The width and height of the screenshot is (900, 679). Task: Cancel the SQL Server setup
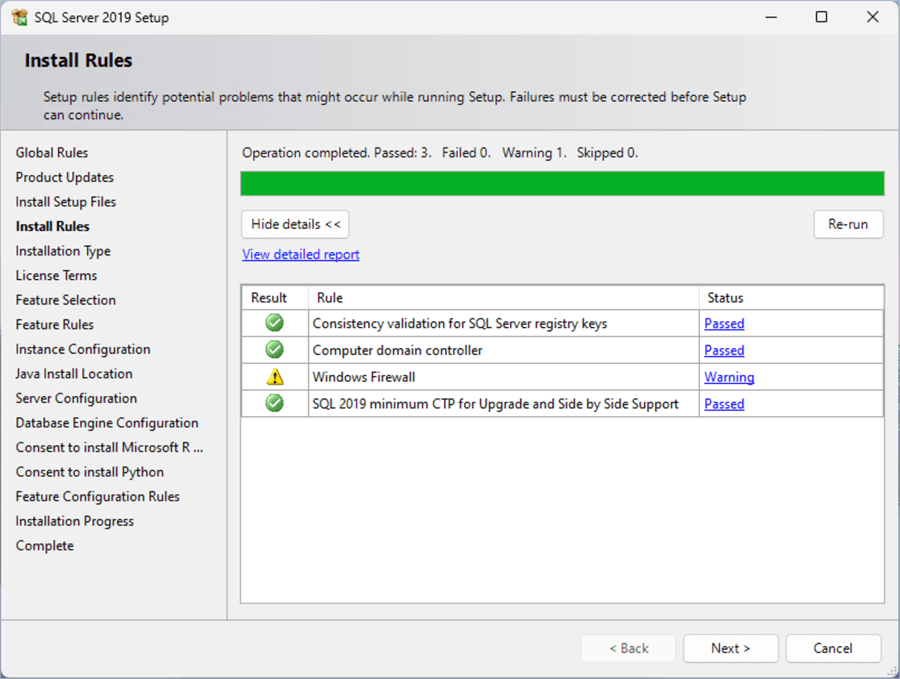(833, 648)
